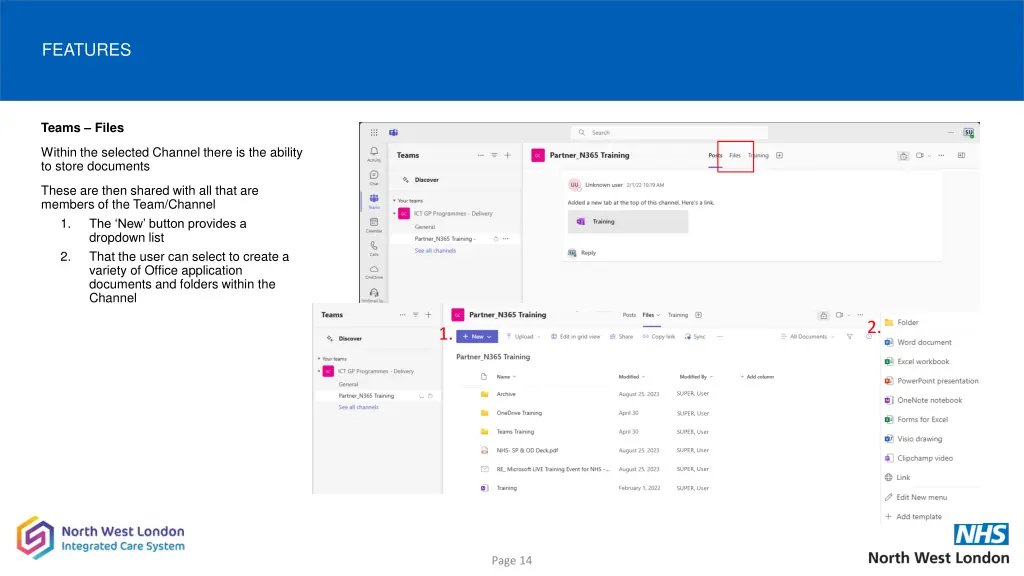Open Calls in the Teams app rail
1024x576 pixels.
(374, 248)
